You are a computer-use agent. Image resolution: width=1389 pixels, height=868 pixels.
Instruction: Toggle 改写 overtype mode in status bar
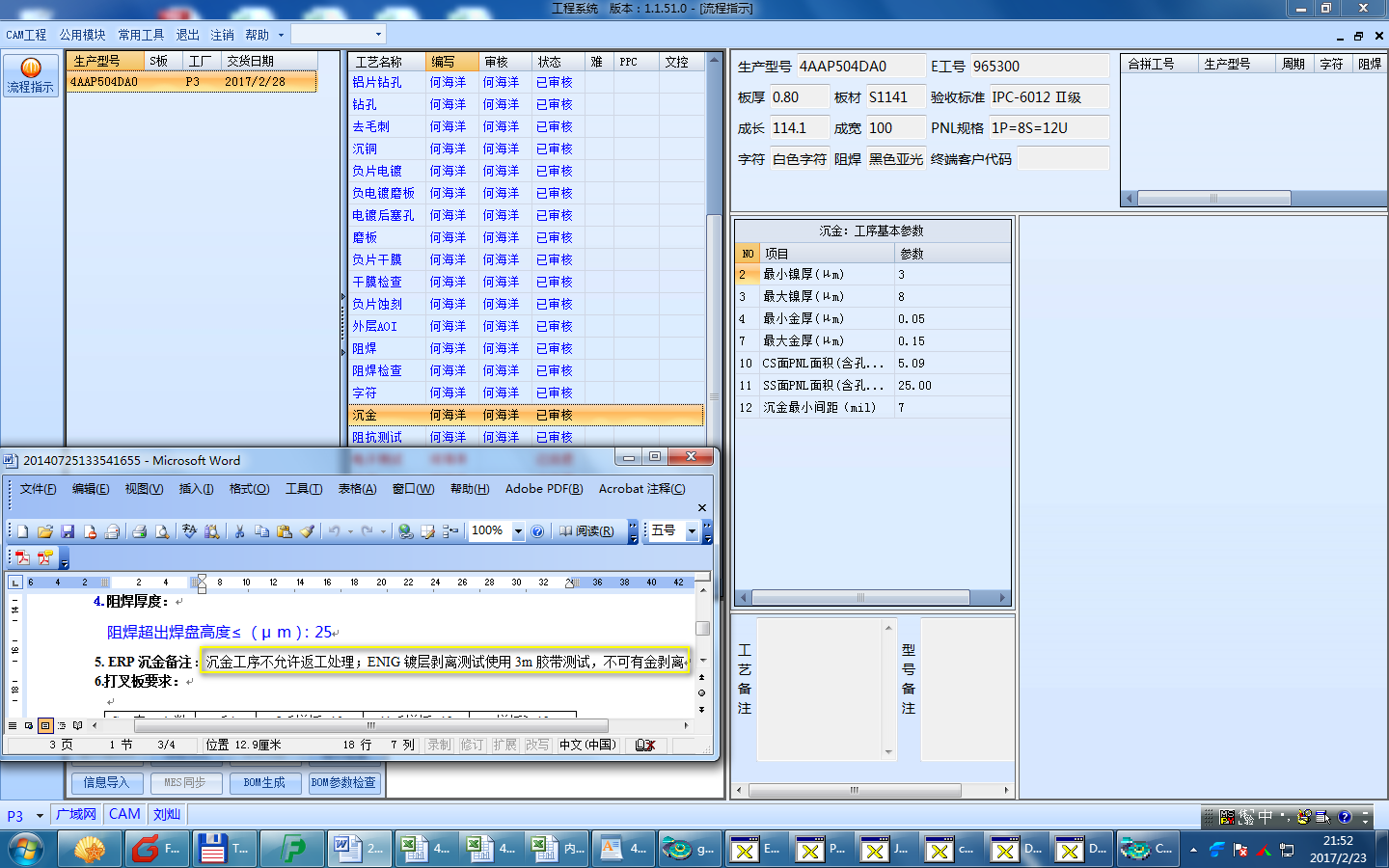(537, 745)
